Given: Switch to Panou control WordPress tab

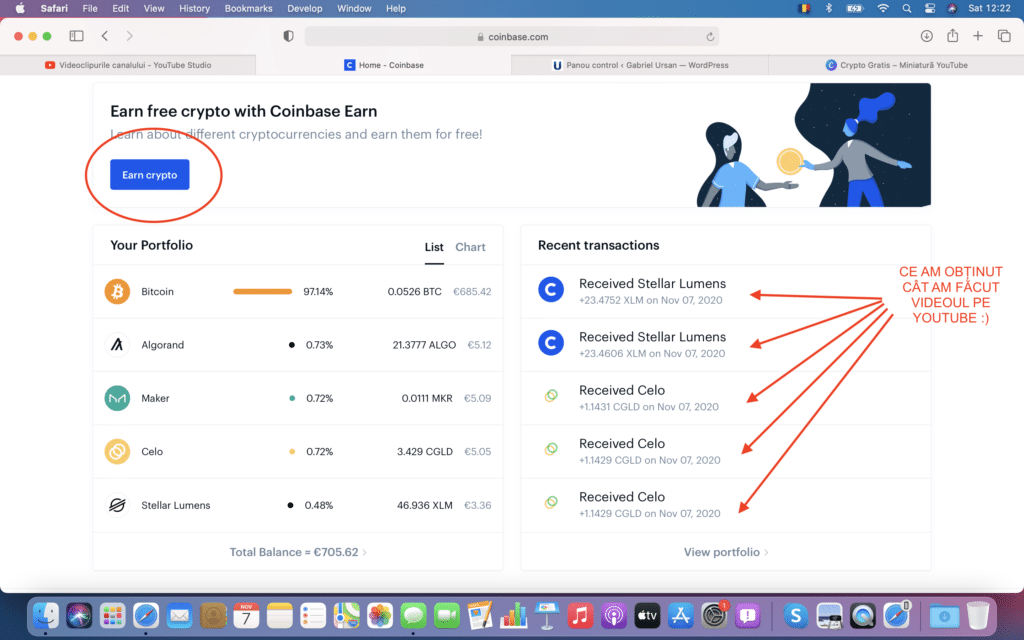Looking at the screenshot, I should click(640, 65).
